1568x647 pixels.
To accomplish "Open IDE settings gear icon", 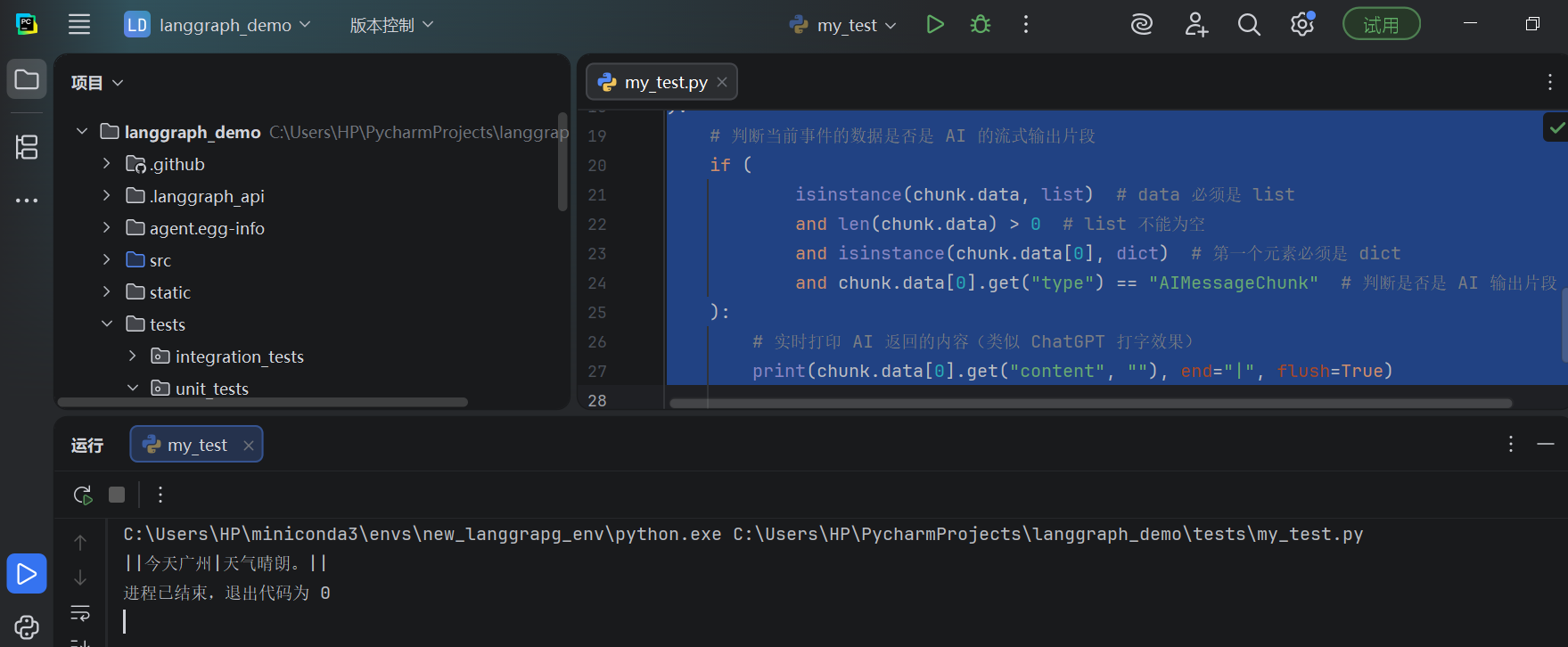I will coord(1302,25).
